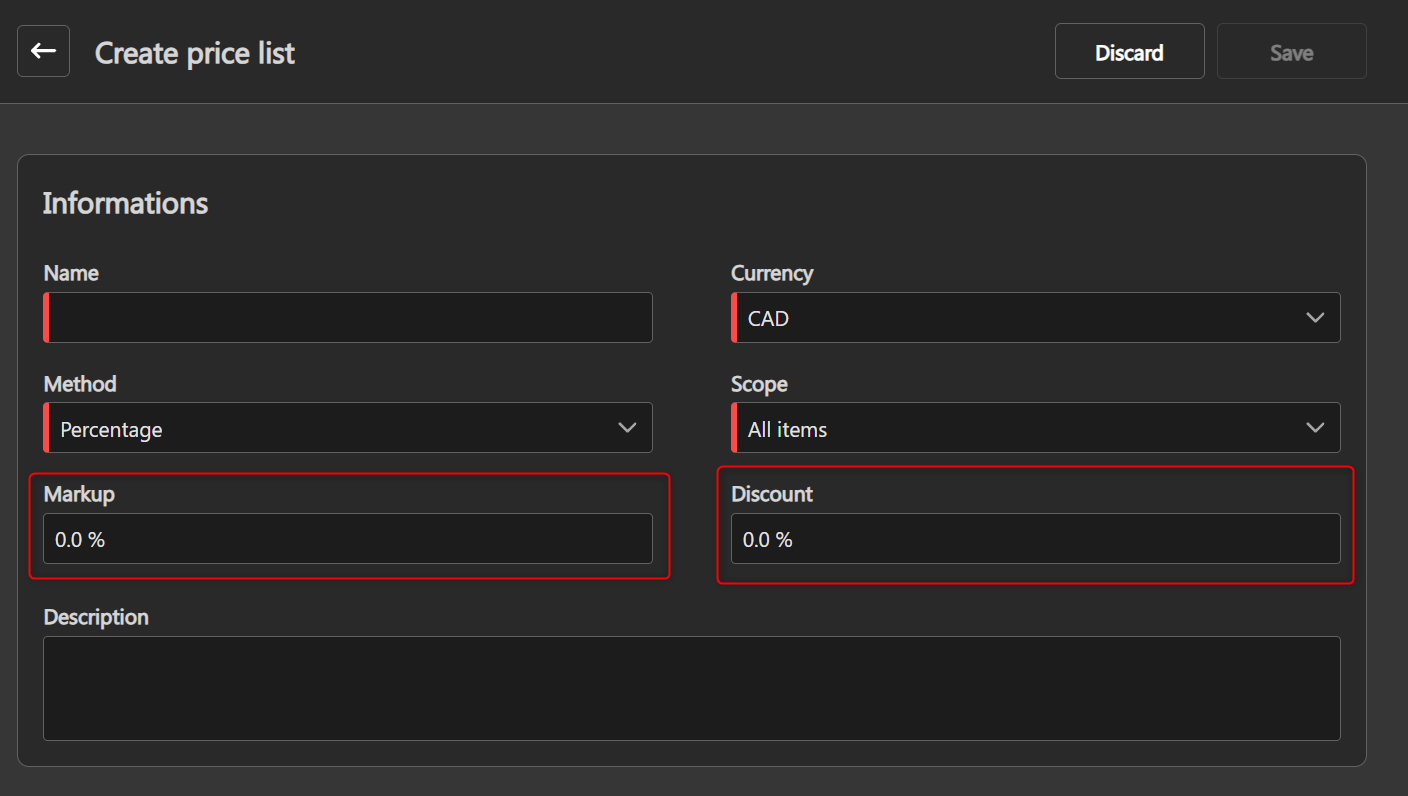
Task: Click the chevron arrow in Scope field
Action: click(x=1315, y=428)
